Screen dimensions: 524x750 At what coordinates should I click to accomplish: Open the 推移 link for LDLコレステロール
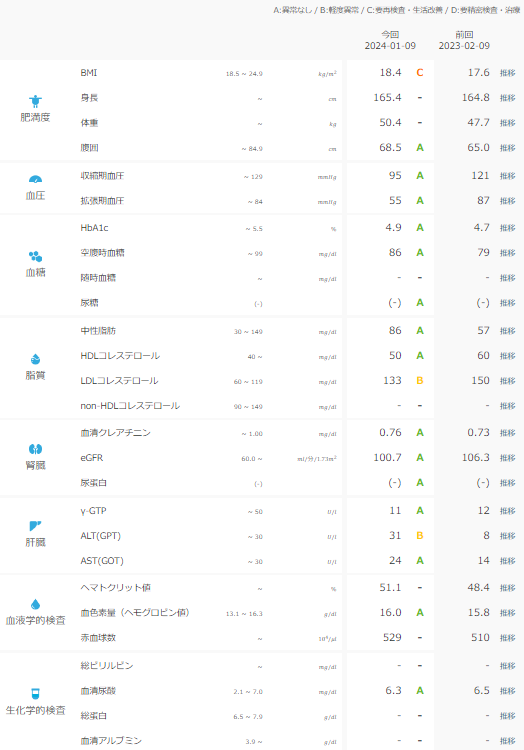tap(507, 381)
